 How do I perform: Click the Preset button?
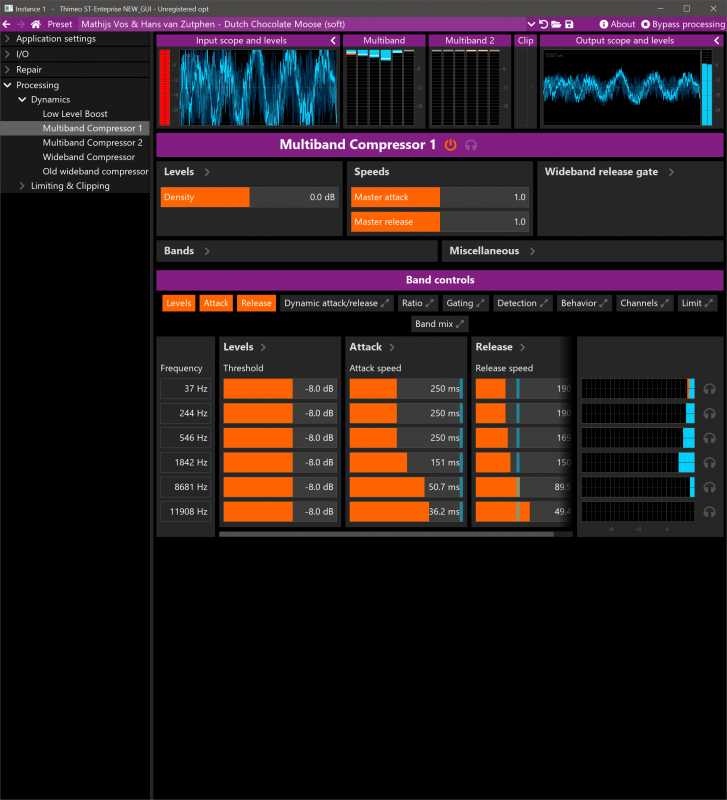(60, 24)
